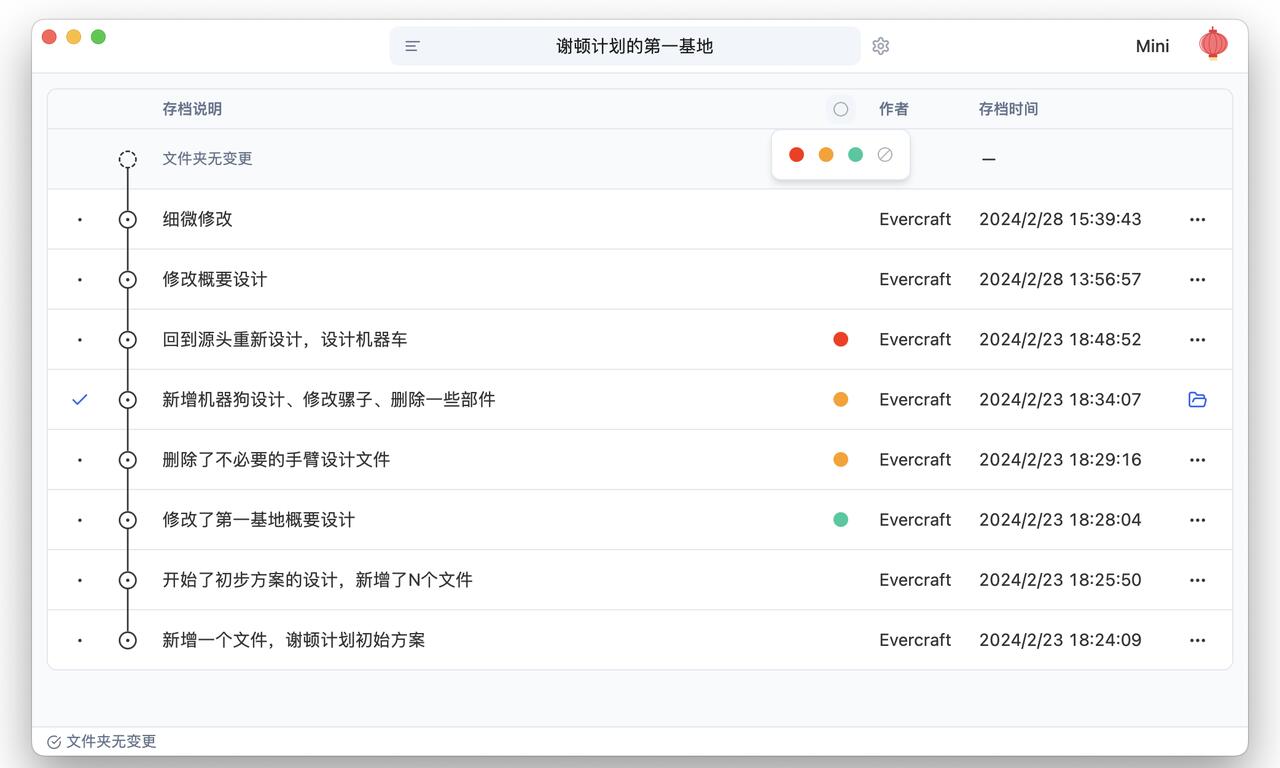This screenshot has height=768, width=1280.
Task: Click the 谢顿计划的第一基地 title field
Action: pyautogui.click(x=634, y=46)
